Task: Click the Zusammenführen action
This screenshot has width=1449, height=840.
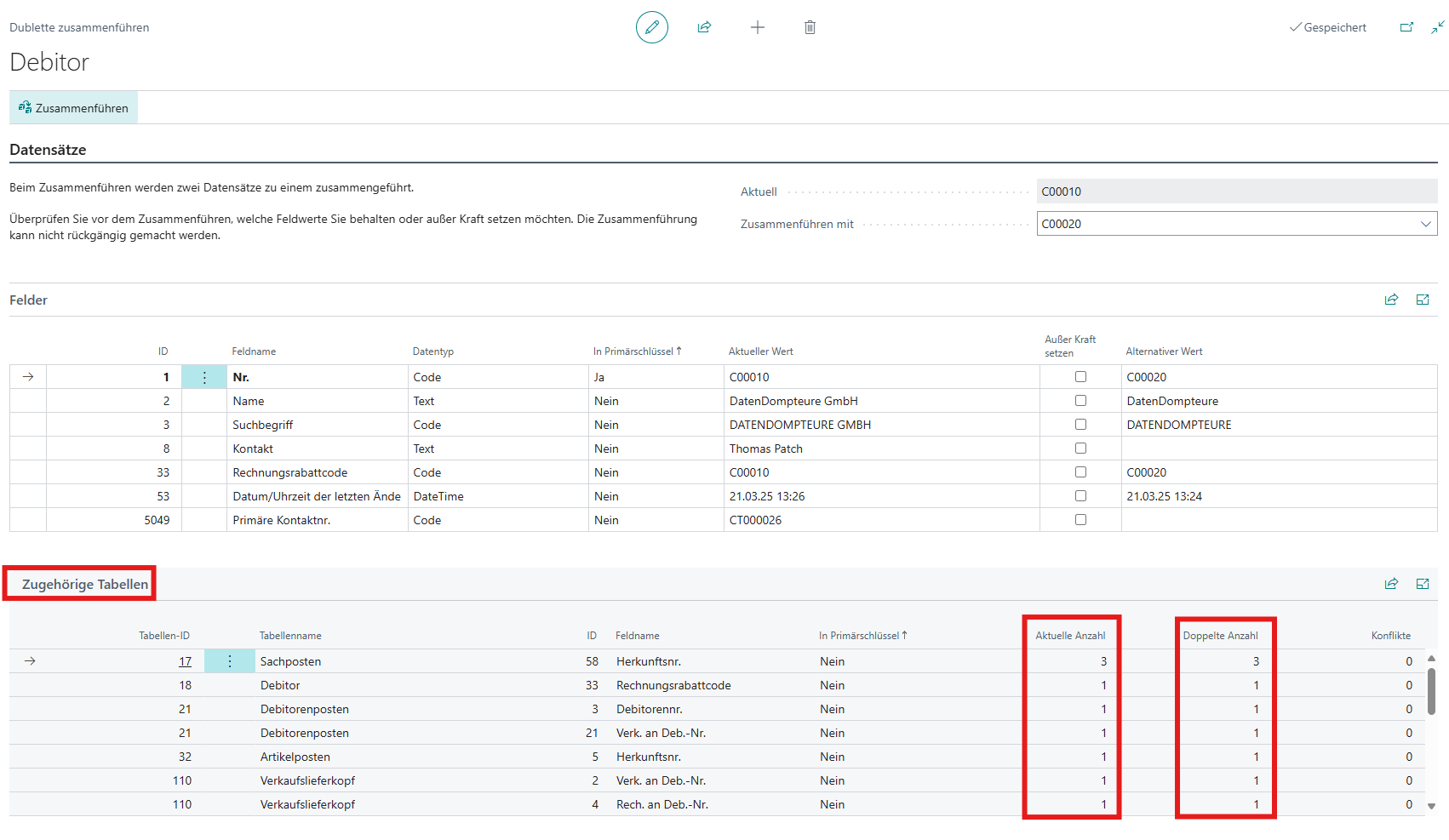Action: [x=73, y=108]
